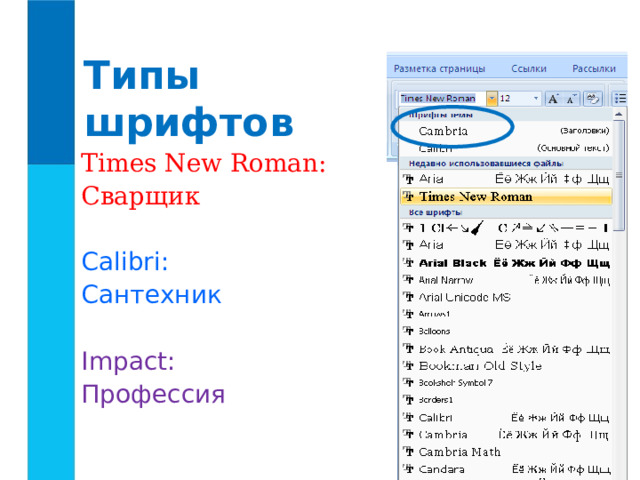Select the Balloons font
This screenshot has height=480, width=640.
tap(506, 331)
